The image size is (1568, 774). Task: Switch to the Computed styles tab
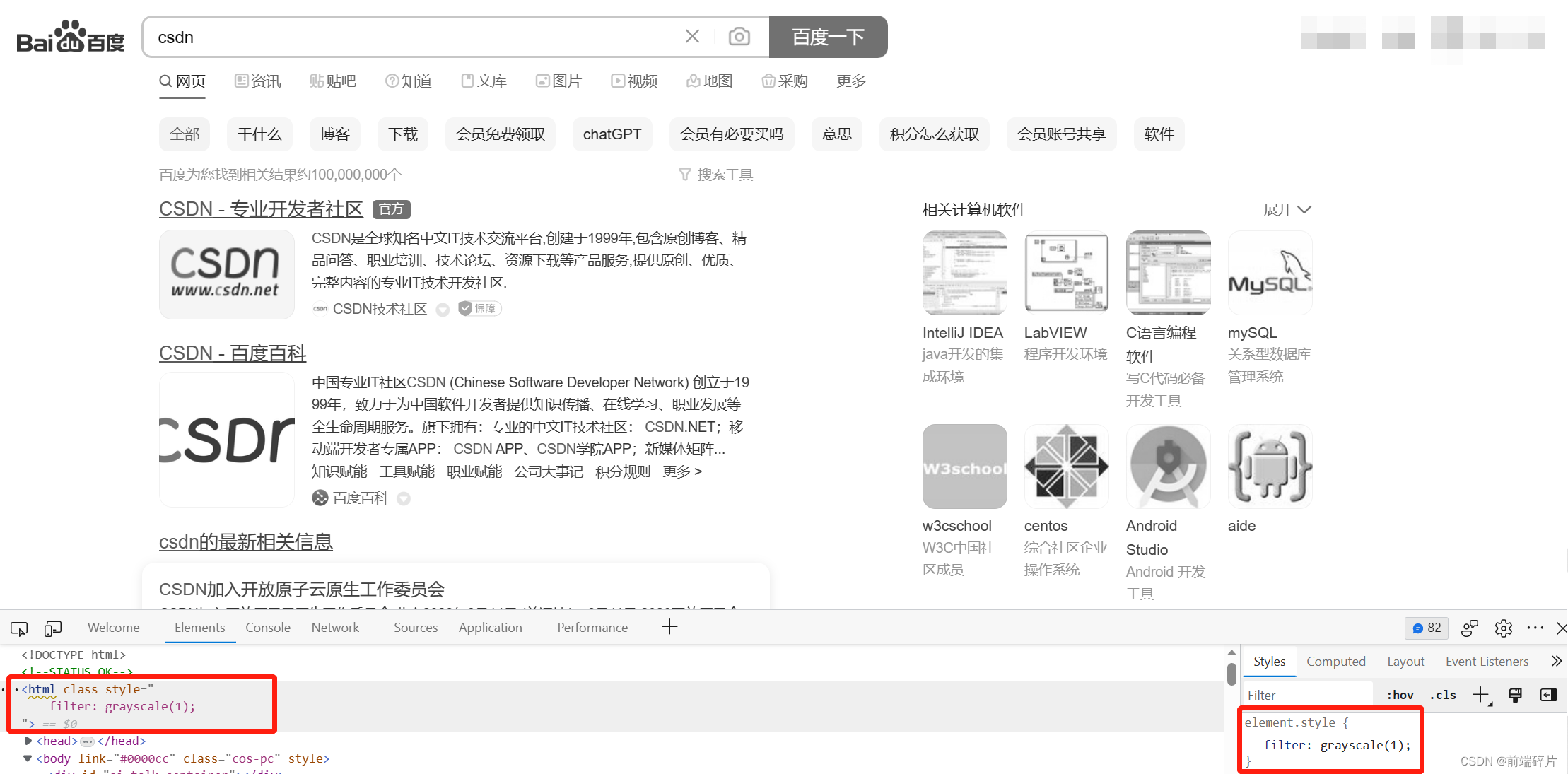click(x=1336, y=662)
